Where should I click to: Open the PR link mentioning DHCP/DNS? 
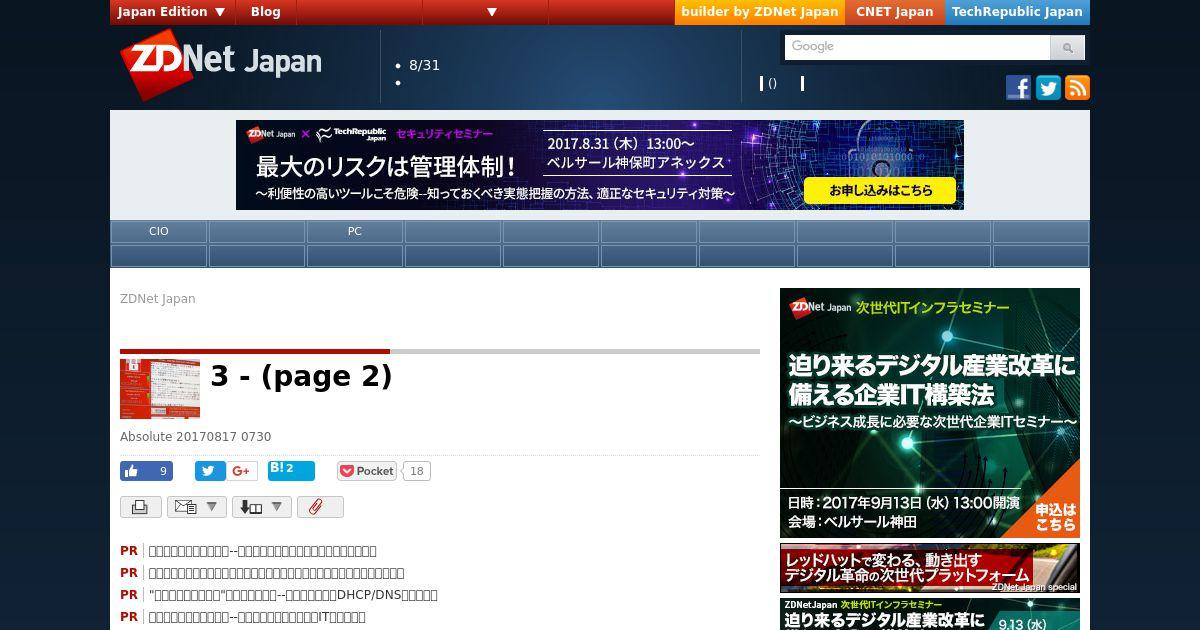tap(293, 595)
